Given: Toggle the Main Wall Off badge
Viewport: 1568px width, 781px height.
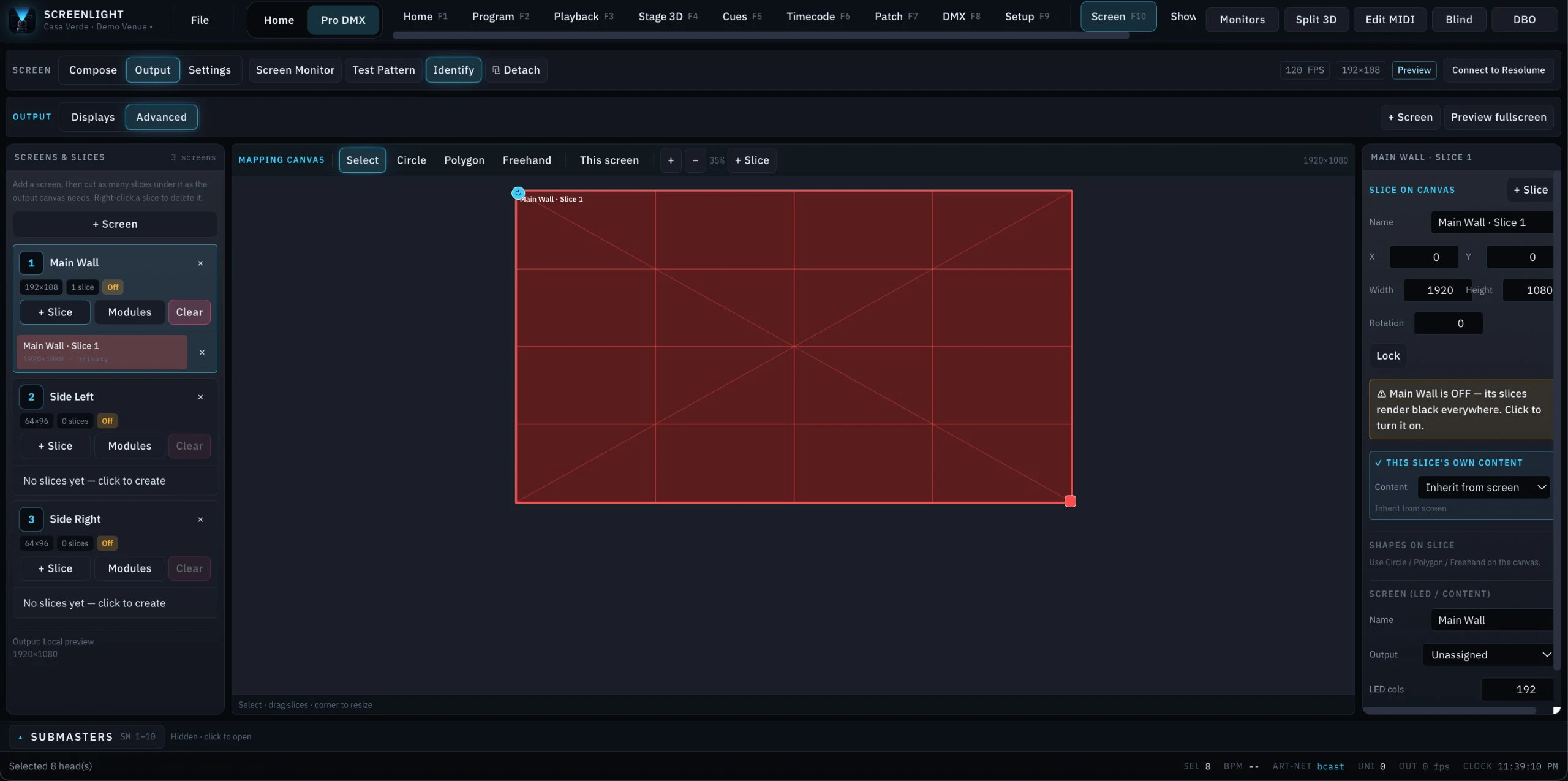Looking at the screenshot, I should (113, 287).
